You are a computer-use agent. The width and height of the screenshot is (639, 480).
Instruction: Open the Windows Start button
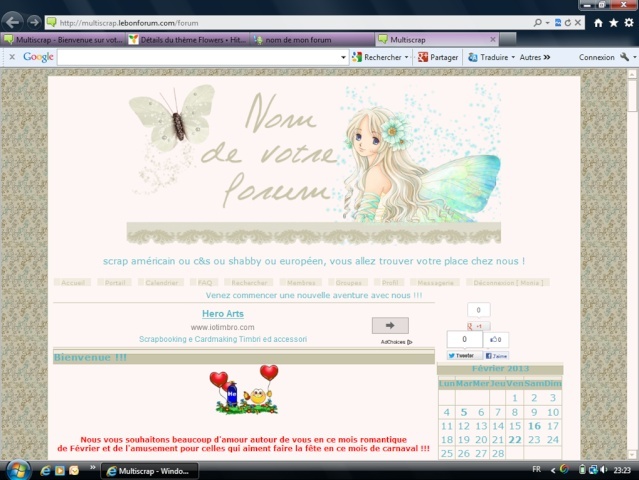[16, 471]
